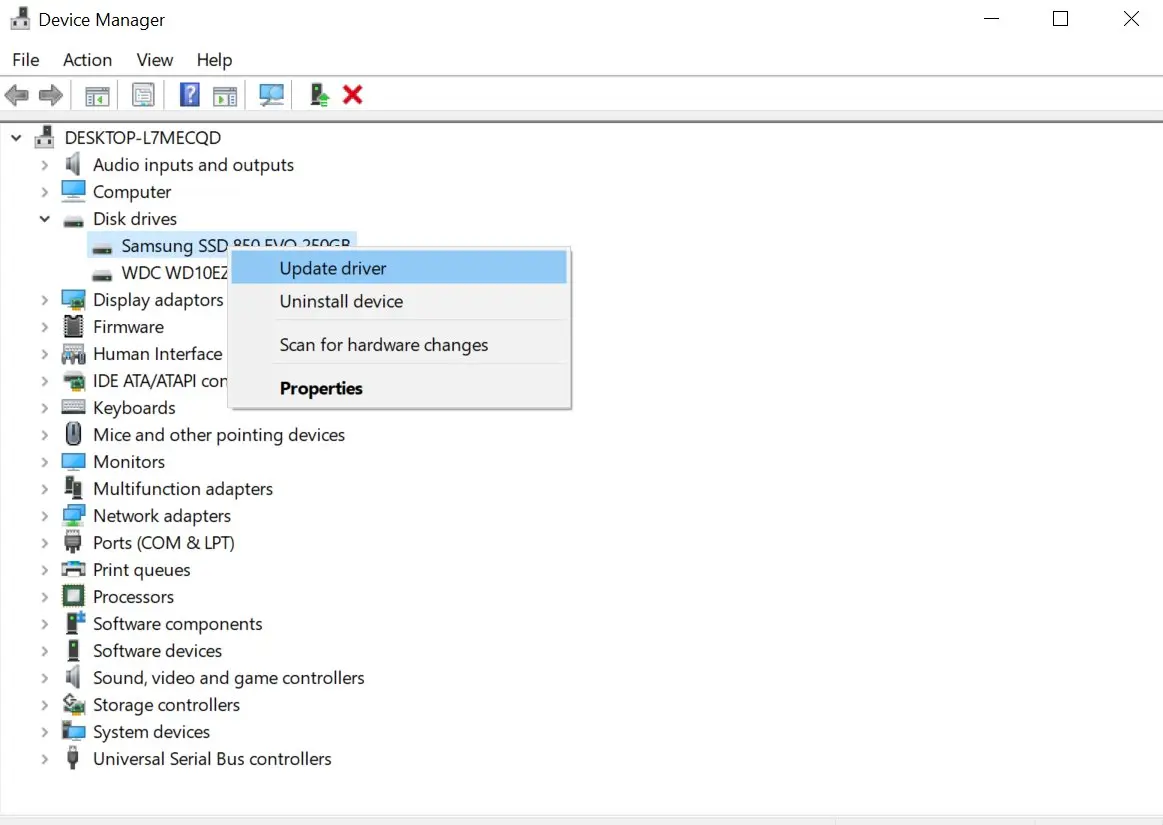The width and height of the screenshot is (1163, 825).
Task: Close the Device Manager window
Action: 1130,19
